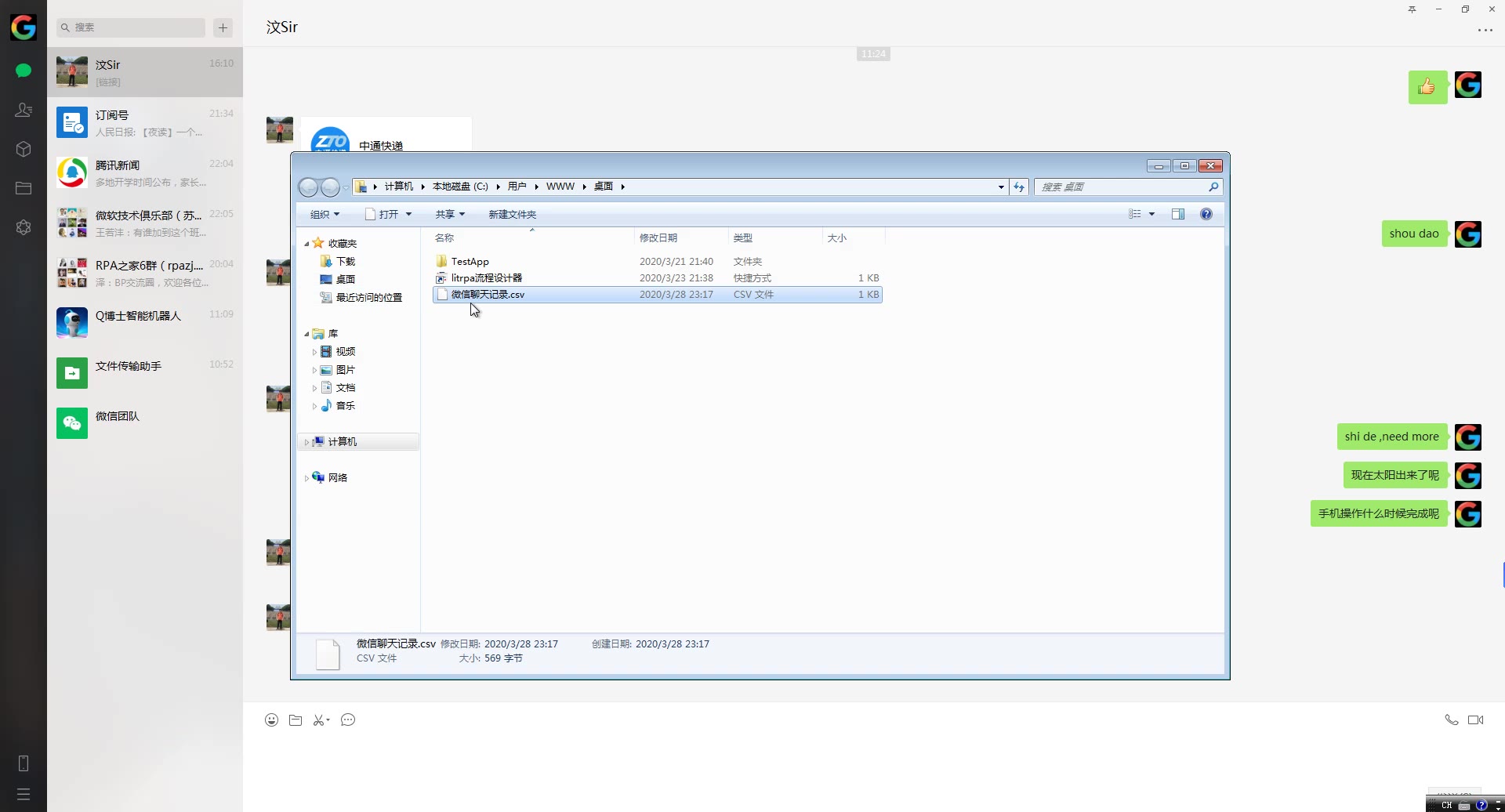The height and width of the screenshot is (812, 1505).
Task: Click the 打开 button in Explorer toolbar
Action: pyautogui.click(x=382, y=214)
